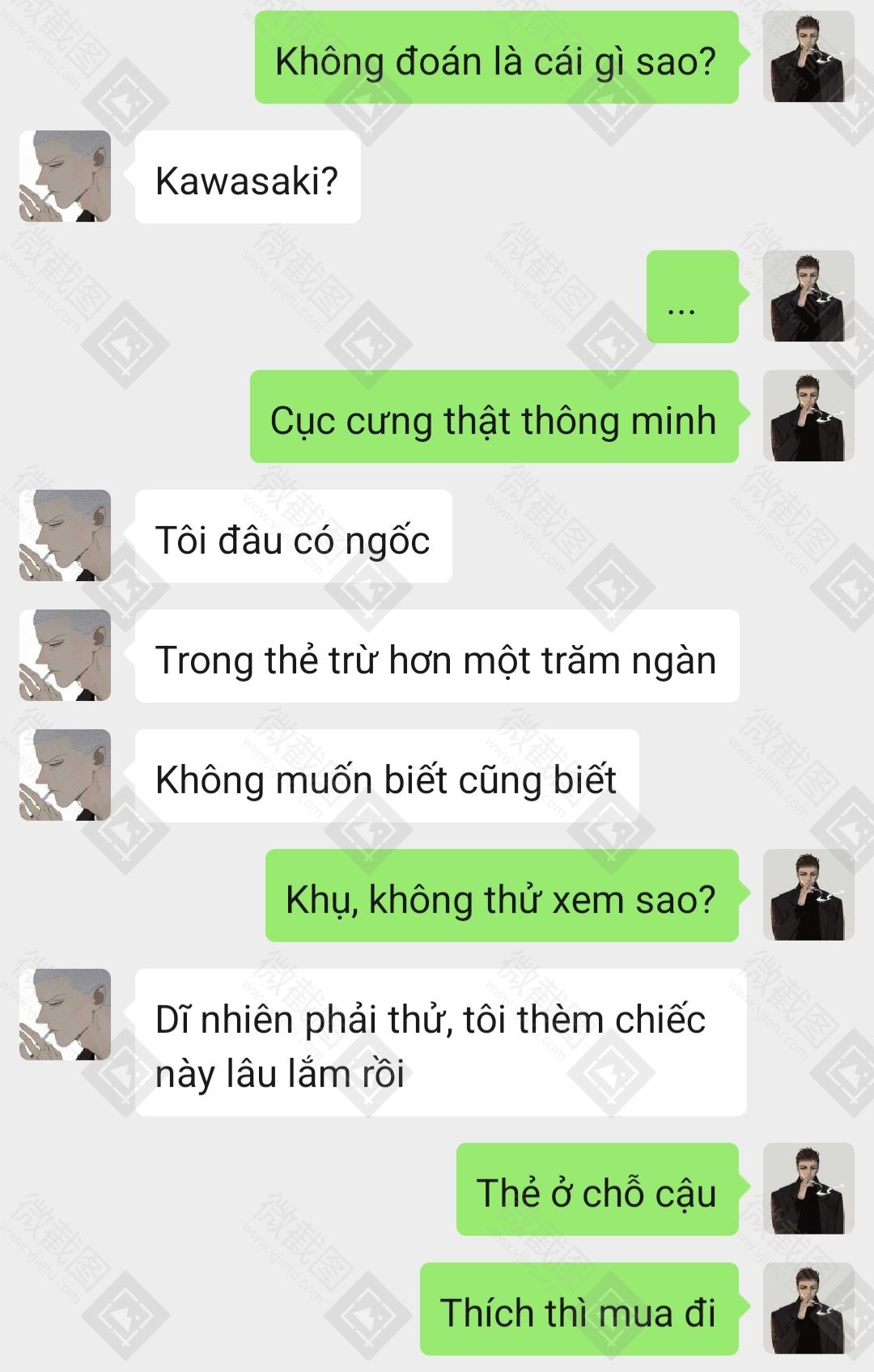Viewport: 874px width, 1372px height.
Task: Select the "Cục cưng thật thông minh" bubble
Action: [494, 417]
